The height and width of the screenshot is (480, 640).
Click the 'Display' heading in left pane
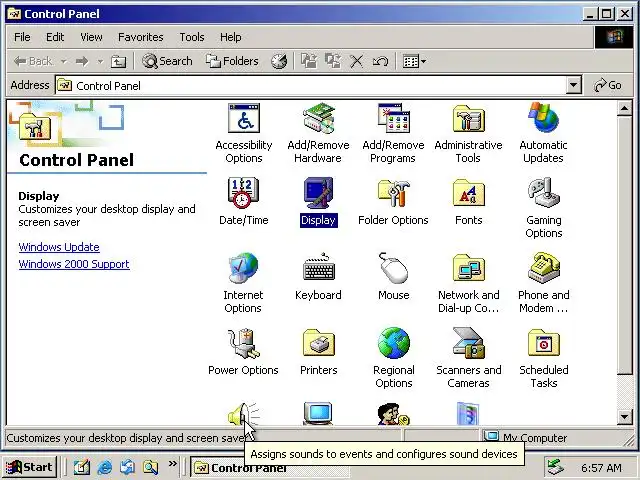(39, 196)
